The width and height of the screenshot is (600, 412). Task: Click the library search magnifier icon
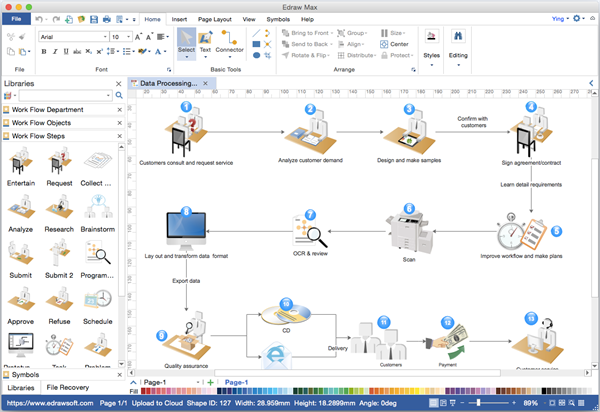pos(119,95)
